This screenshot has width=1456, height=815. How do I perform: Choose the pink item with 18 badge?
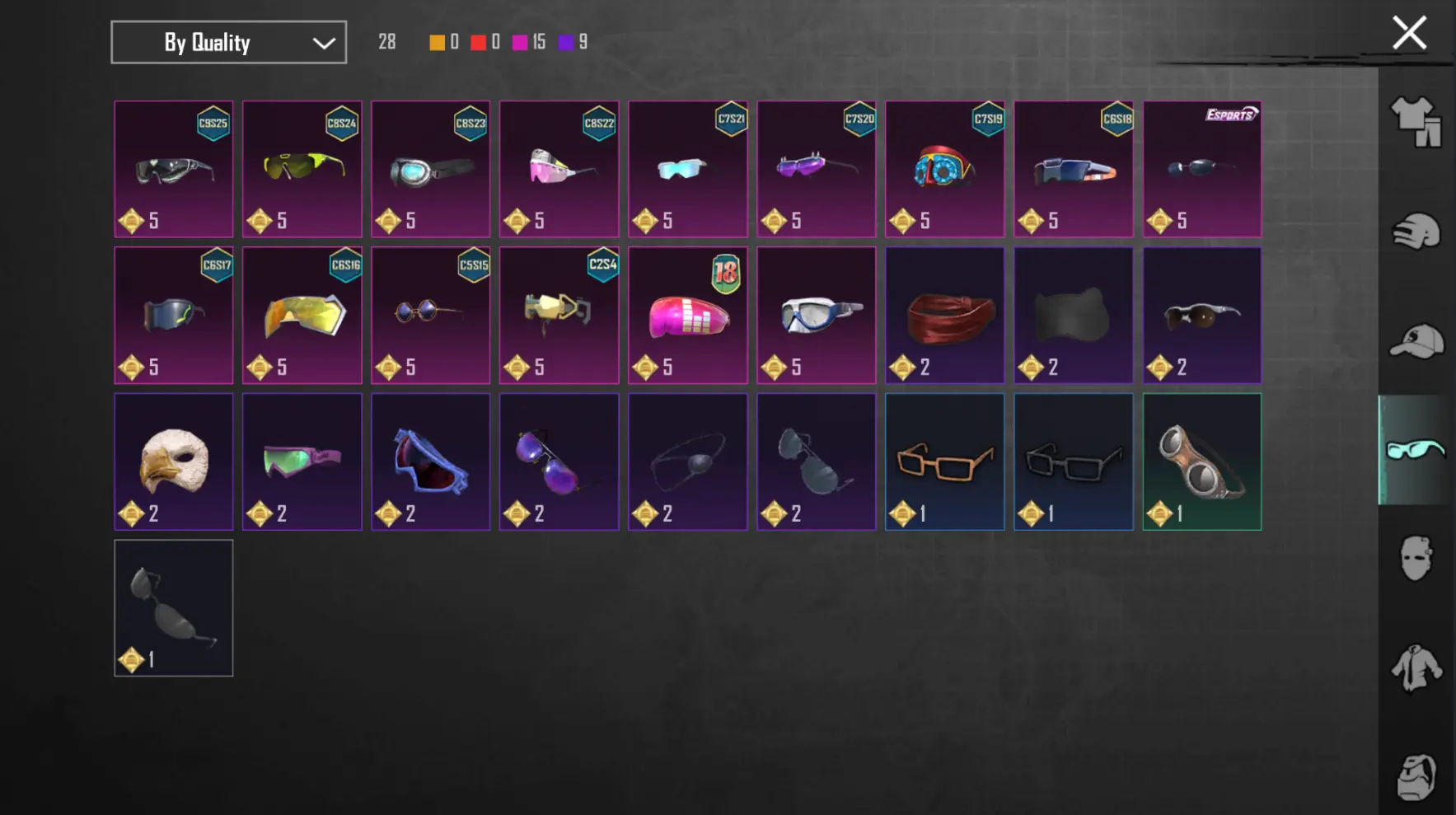click(x=687, y=316)
